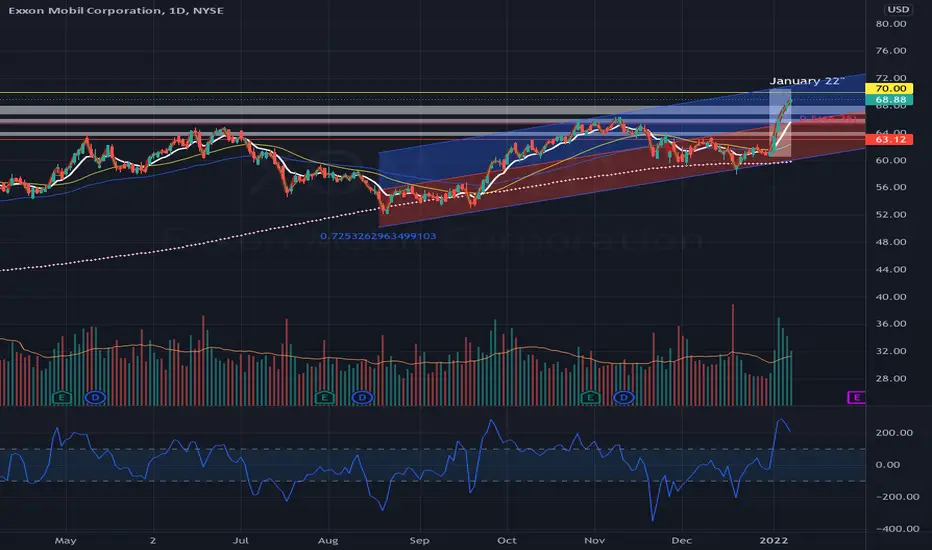Image resolution: width=932 pixels, height=550 pixels.
Task: Click the Jul label on time axis
Action: (x=240, y=540)
